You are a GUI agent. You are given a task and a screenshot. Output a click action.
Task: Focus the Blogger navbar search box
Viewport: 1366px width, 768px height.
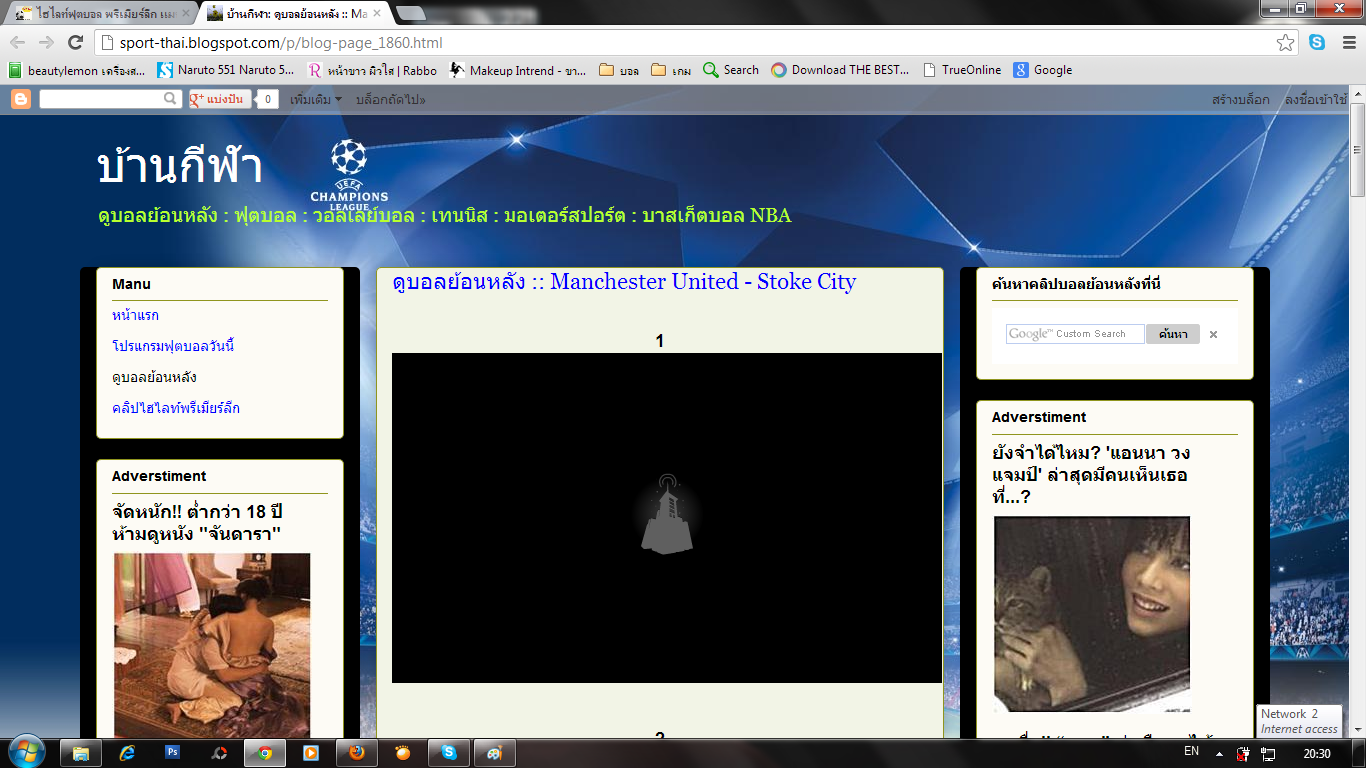(x=102, y=99)
